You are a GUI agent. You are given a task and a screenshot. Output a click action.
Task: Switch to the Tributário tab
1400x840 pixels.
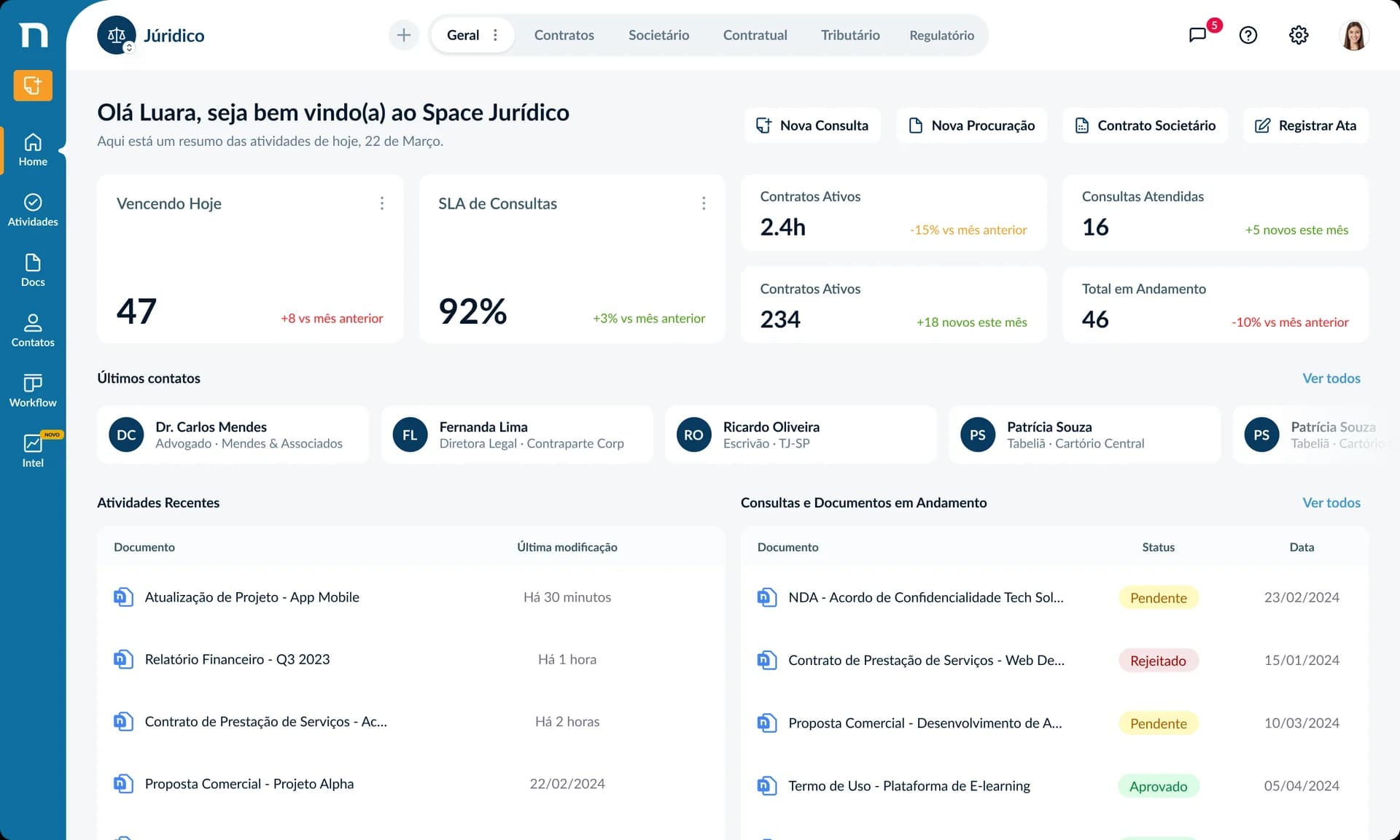(850, 35)
